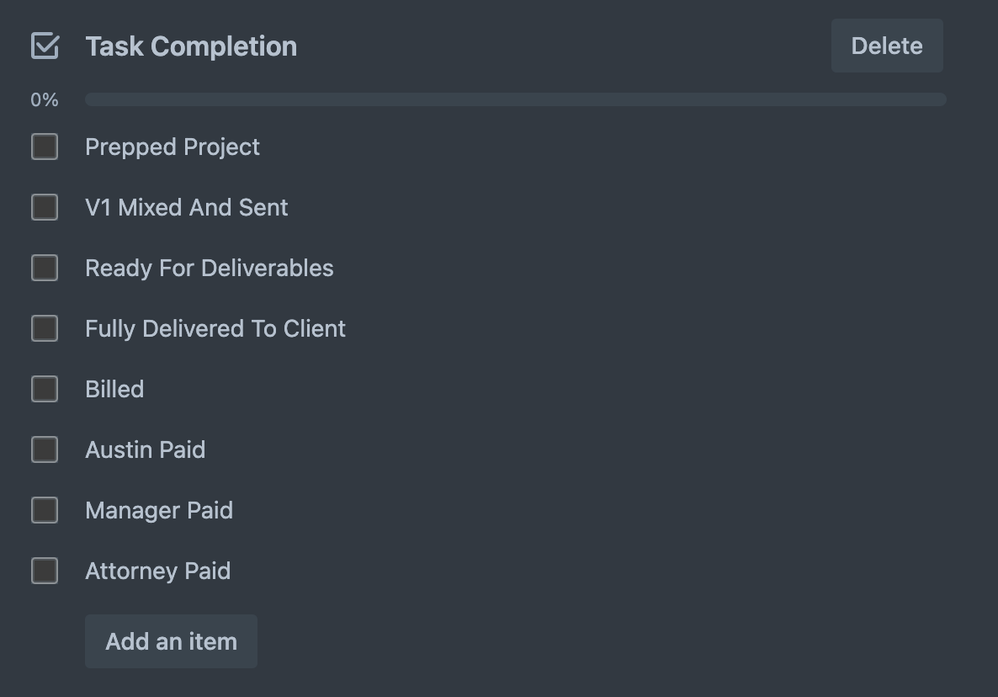This screenshot has height=697, width=998.
Task: Check the Austin Paid box
Action: 45,450
